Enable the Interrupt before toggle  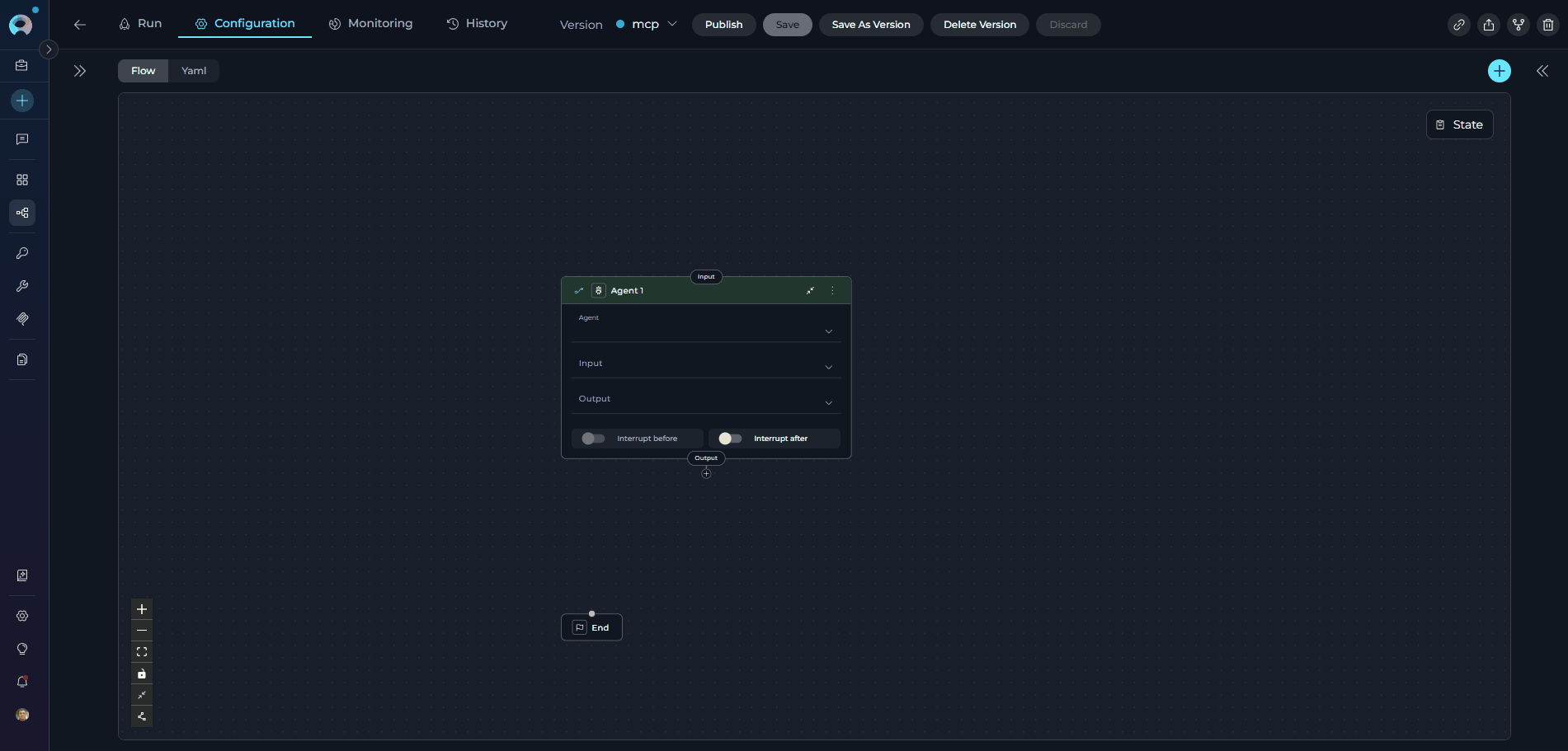(x=592, y=438)
